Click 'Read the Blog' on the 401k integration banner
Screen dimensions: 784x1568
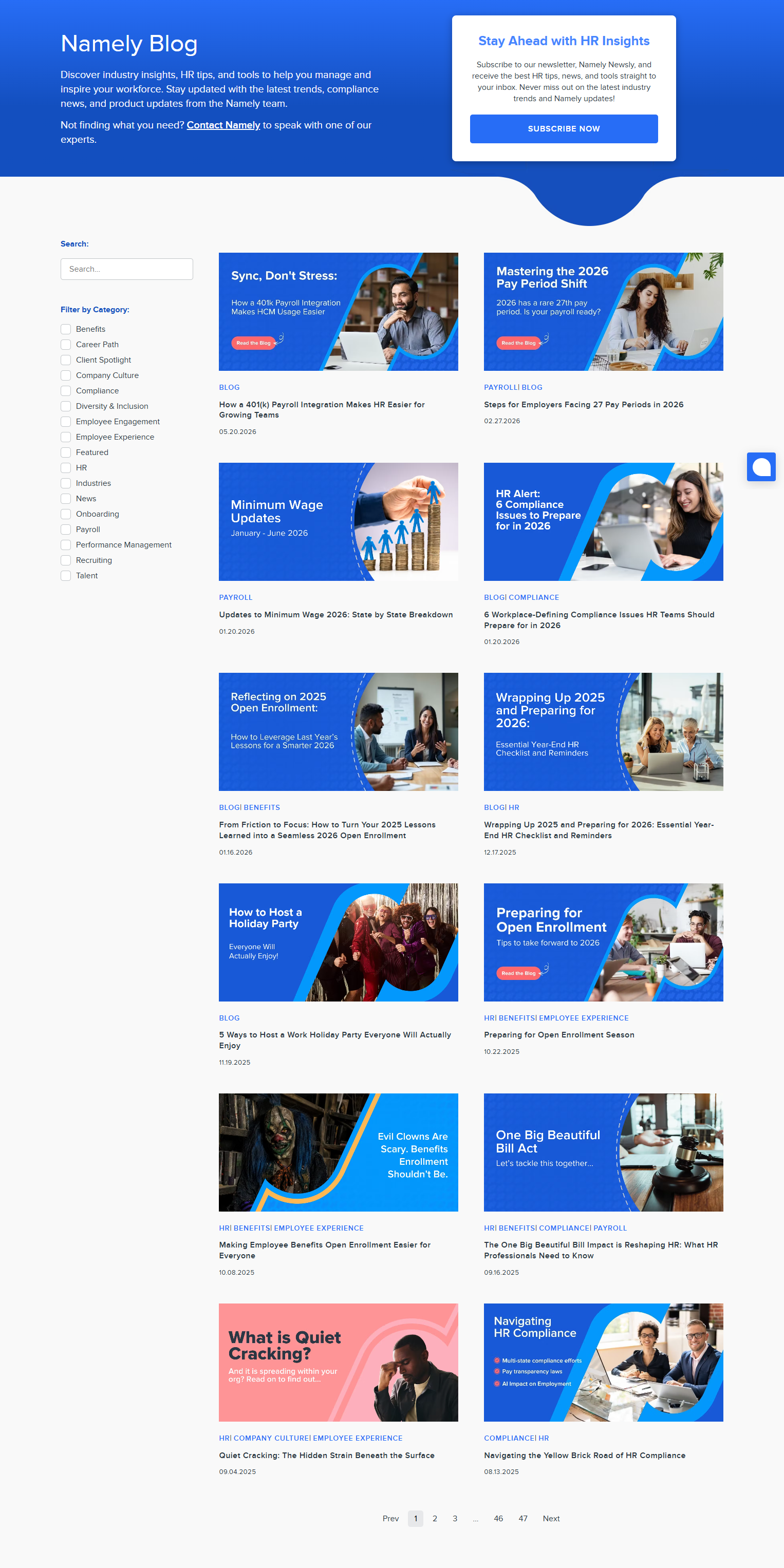(x=253, y=343)
